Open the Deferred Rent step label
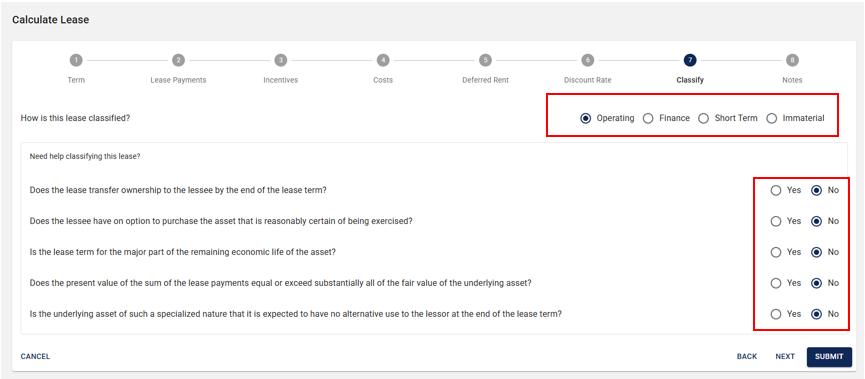 [x=485, y=80]
